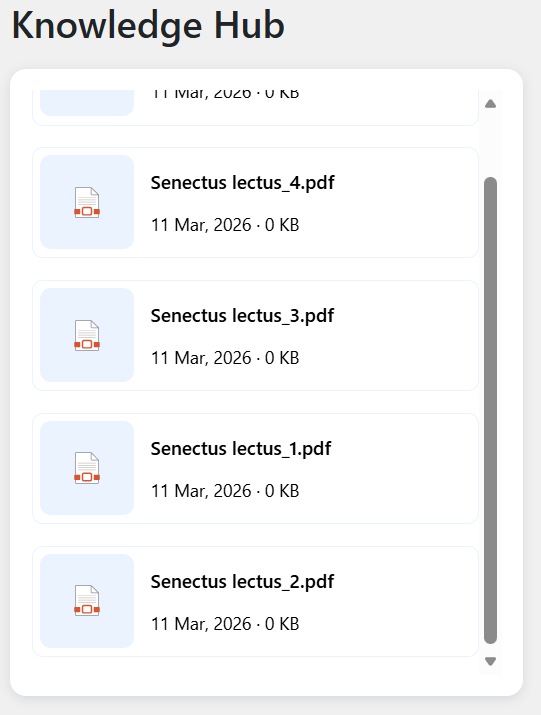
Task: Choose the PDF icon of Senectus lectus_2.pdf
Action: 87,601
